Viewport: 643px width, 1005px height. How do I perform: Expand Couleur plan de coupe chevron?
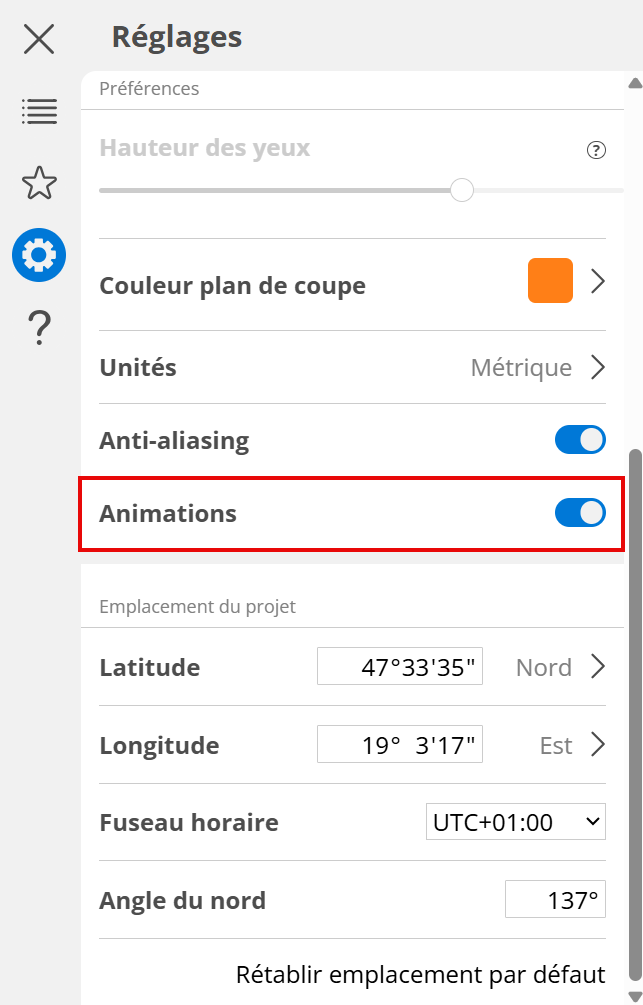point(598,281)
